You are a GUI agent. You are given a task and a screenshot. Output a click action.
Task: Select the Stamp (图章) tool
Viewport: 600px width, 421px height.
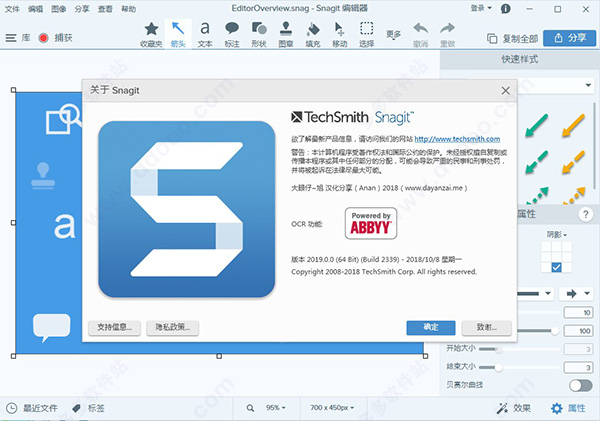286,34
